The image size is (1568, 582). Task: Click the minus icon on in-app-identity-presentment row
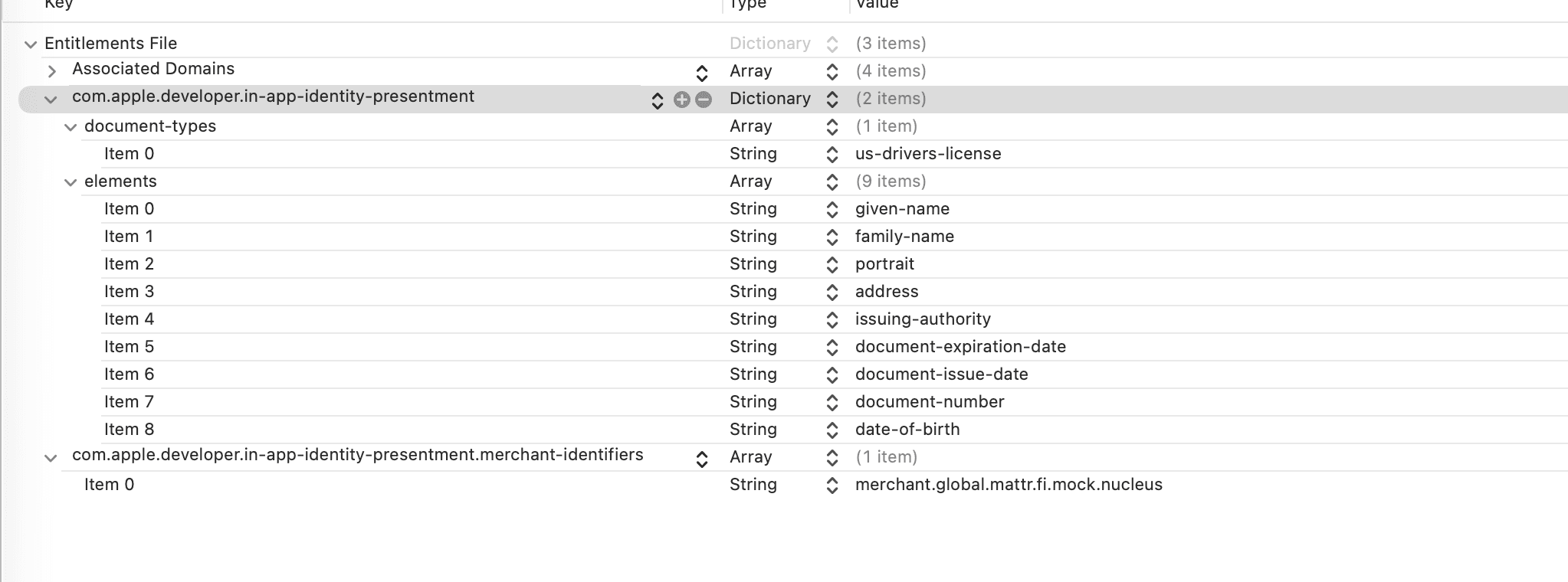704,100
